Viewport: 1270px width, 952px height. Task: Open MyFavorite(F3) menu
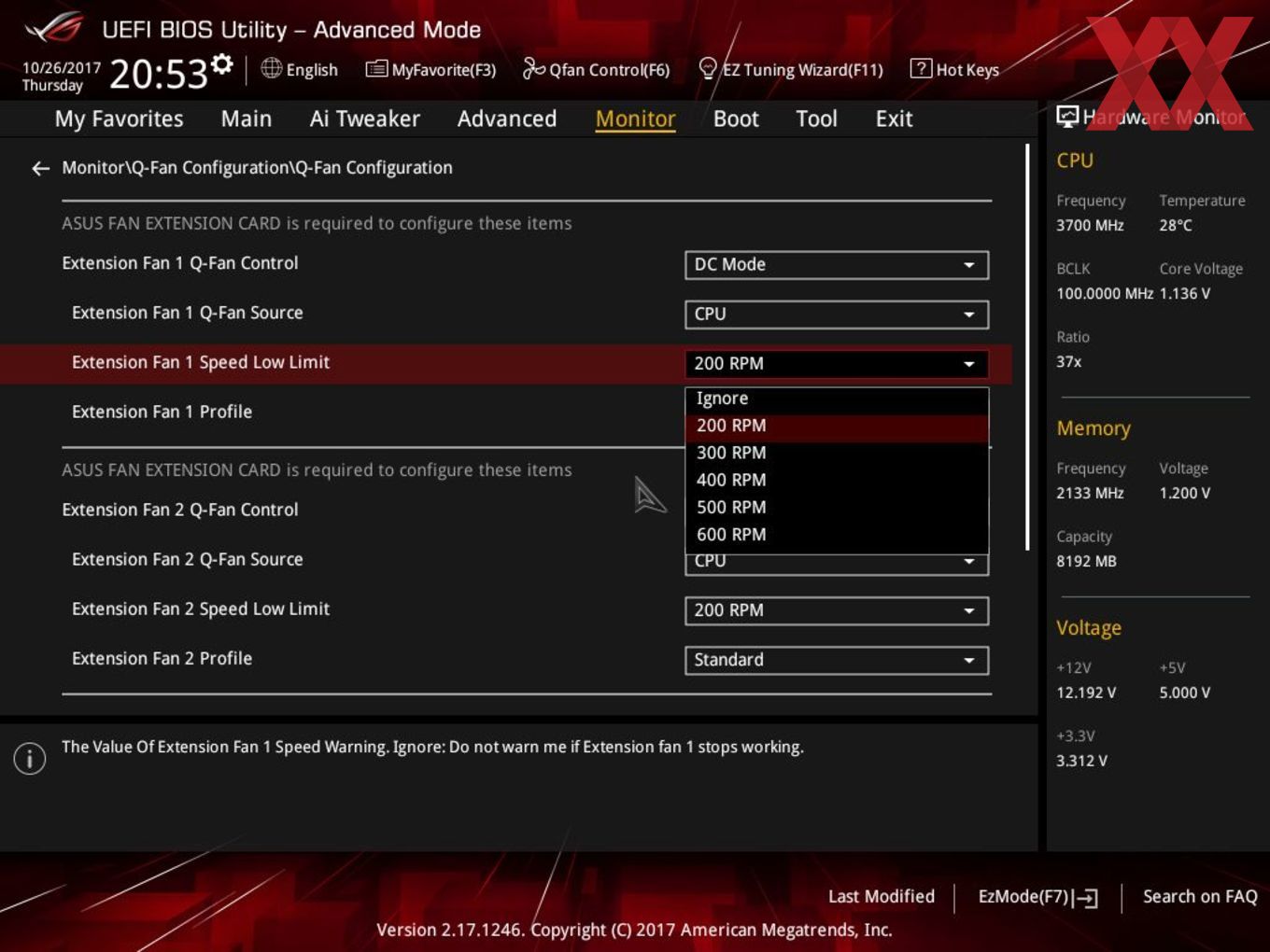point(430,69)
